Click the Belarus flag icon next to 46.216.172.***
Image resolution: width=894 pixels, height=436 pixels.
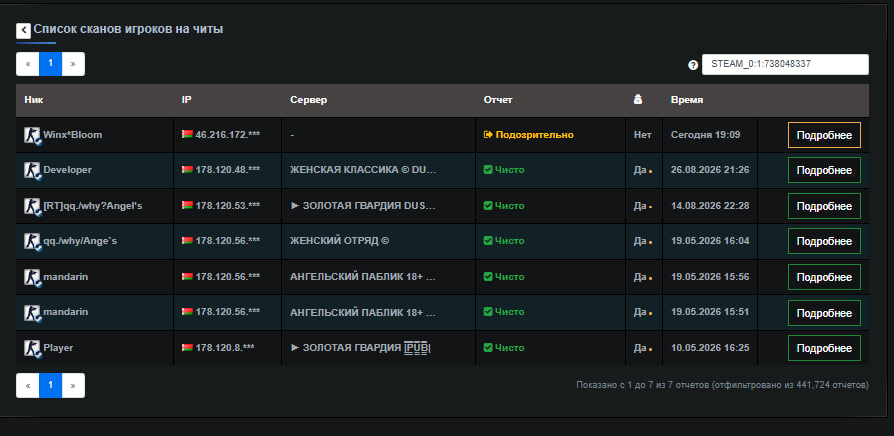pos(187,135)
